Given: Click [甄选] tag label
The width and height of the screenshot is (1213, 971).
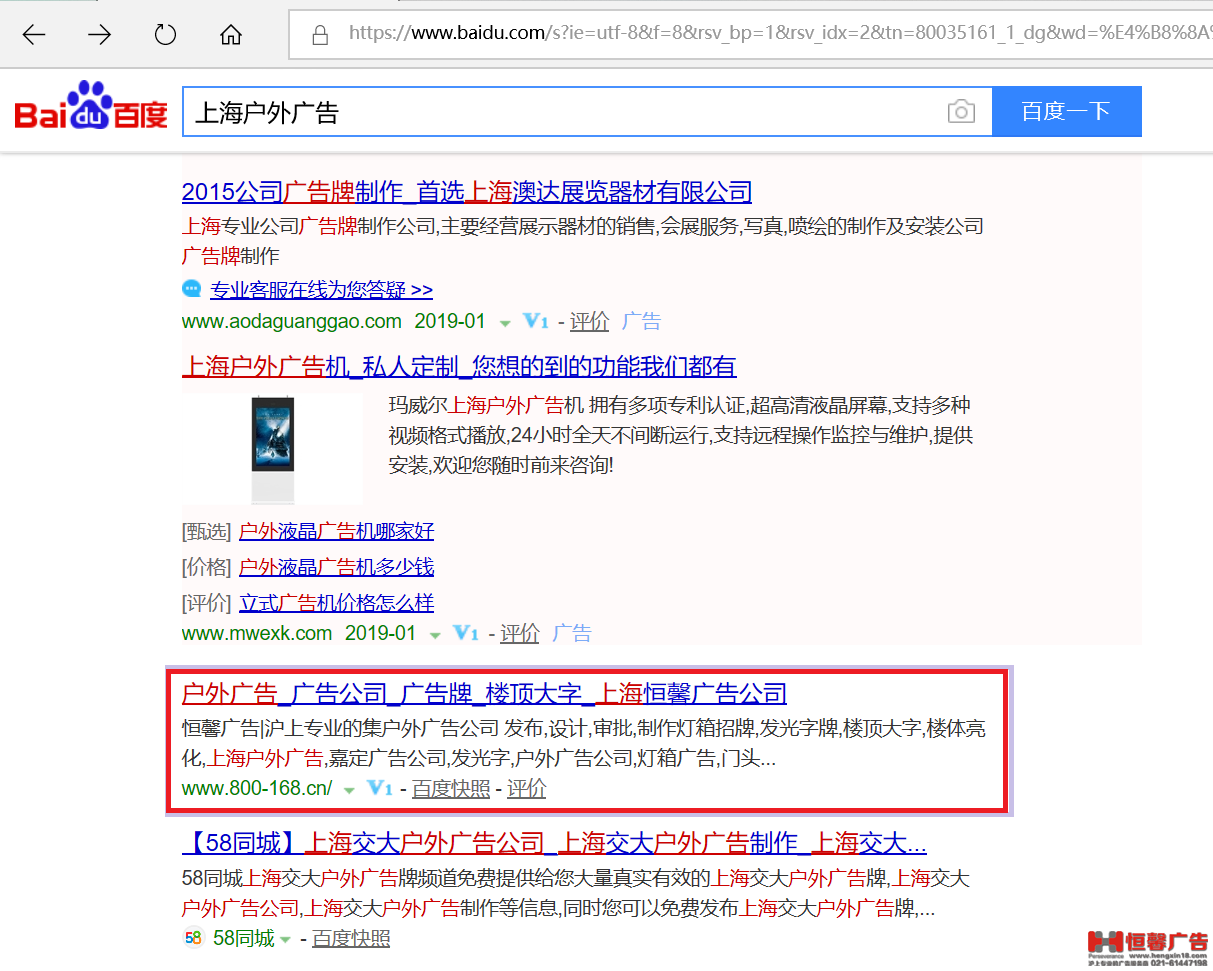Looking at the screenshot, I should [x=207, y=531].
